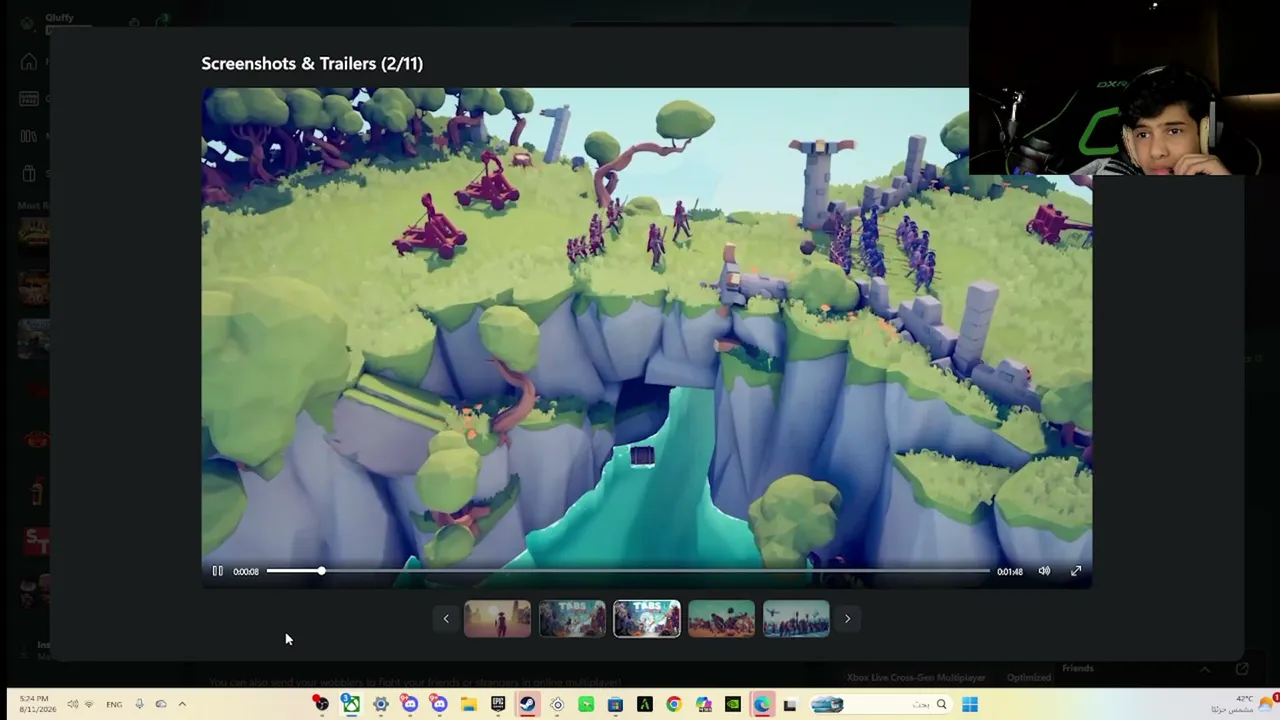Pause the trailer video
The width and height of the screenshot is (1280, 720).
[x=217, y=571]
